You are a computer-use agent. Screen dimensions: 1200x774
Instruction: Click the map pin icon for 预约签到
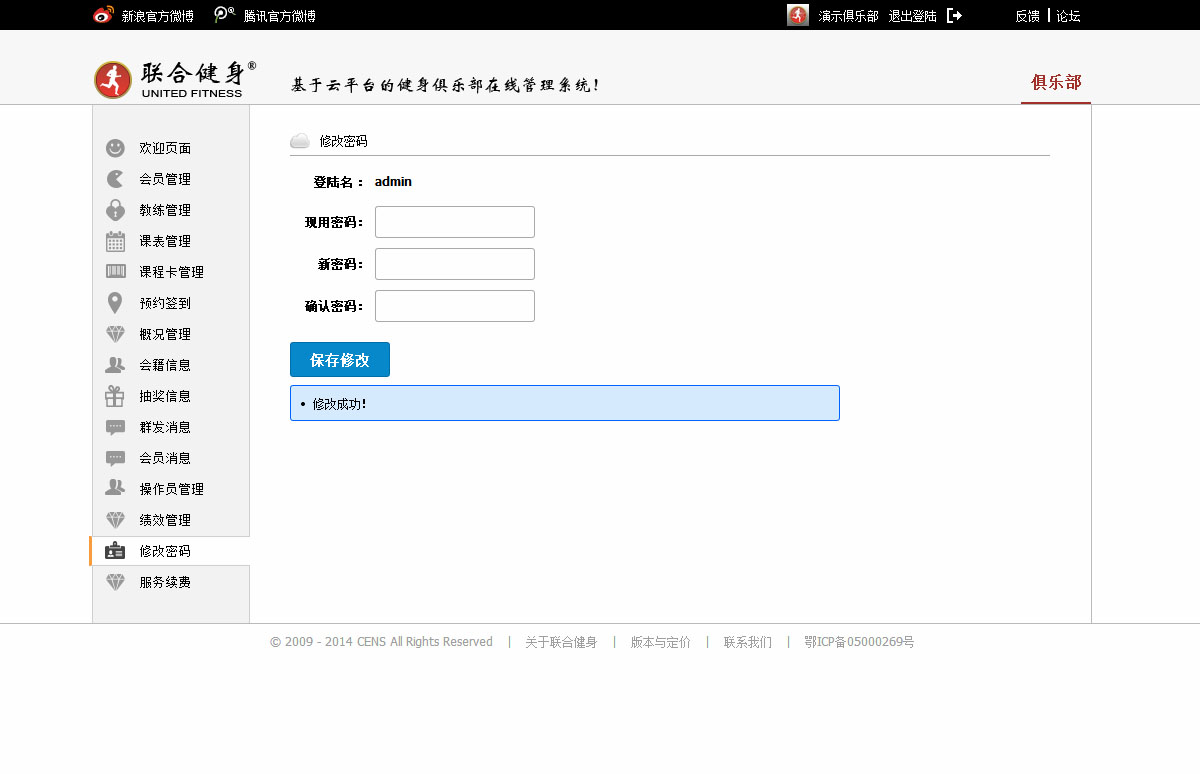pyautogui.click(x=115, y=303)
